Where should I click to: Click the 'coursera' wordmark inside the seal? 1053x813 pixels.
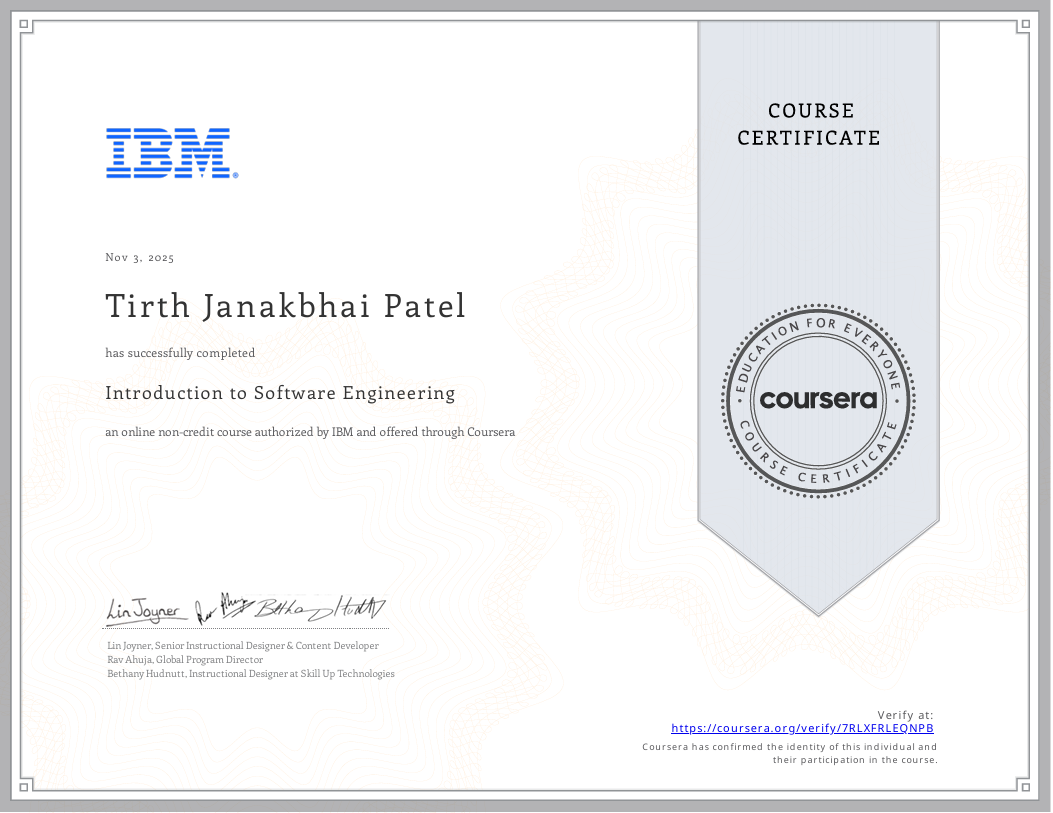click(816, 400)
